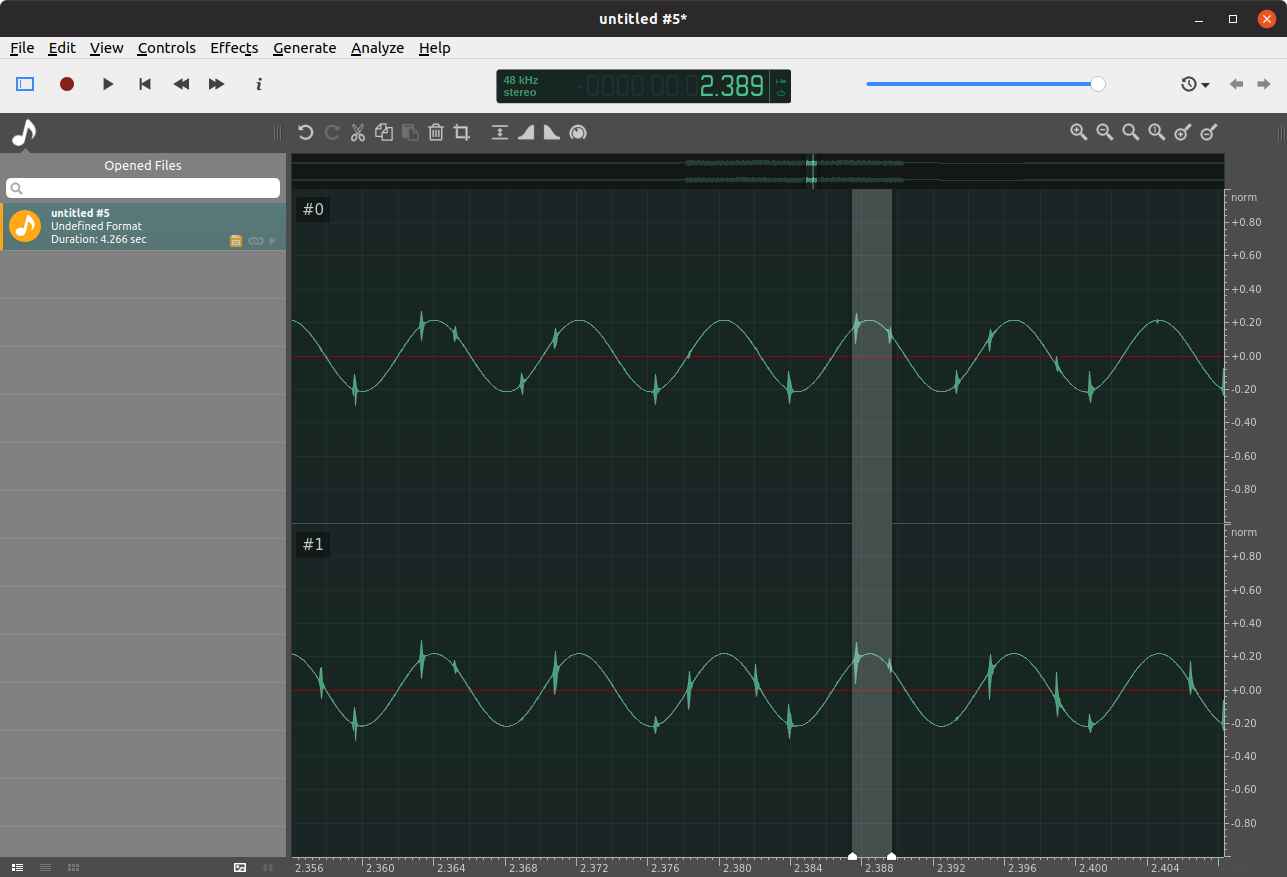Click the fade-out effect icon
The image size is (1287, 877).
pos(551,132)
